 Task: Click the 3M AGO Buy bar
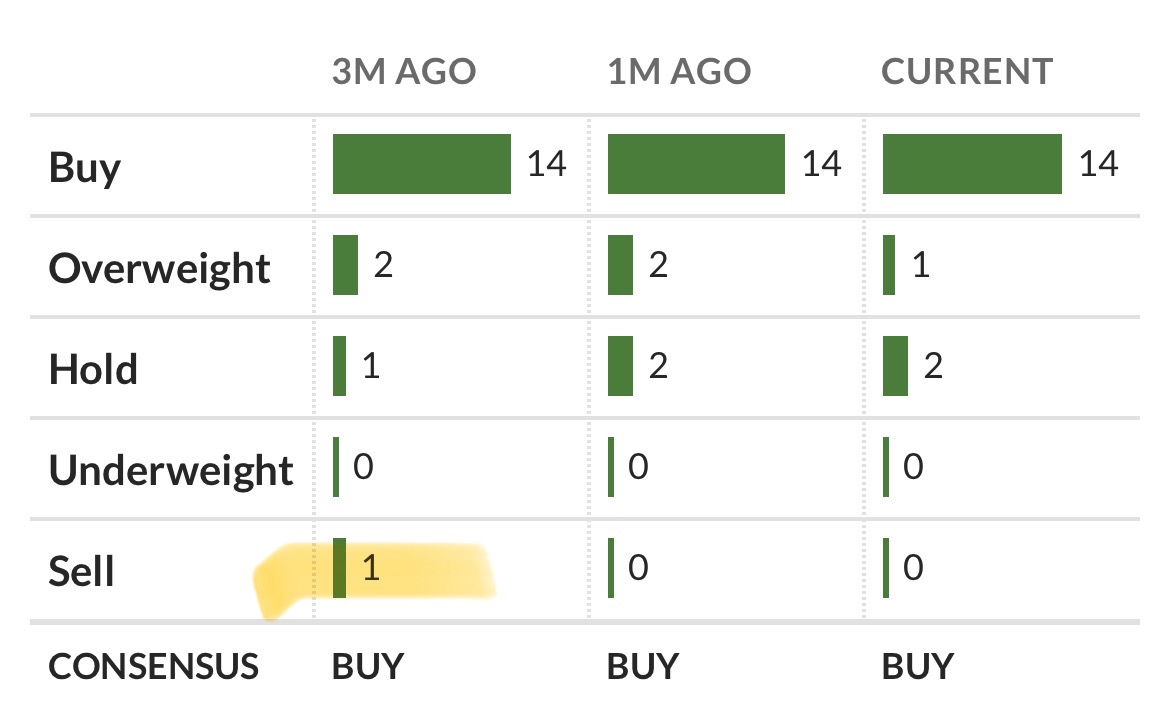pos(421,164)
